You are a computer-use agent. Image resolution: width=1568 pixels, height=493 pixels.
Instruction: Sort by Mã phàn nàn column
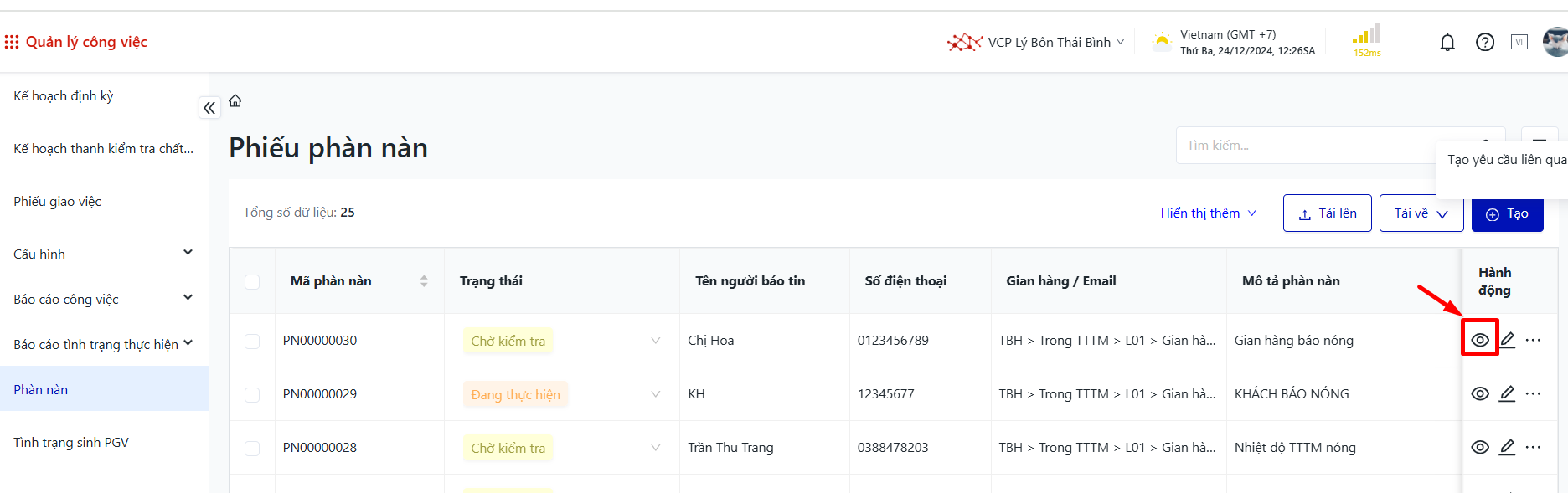point(424,281)
